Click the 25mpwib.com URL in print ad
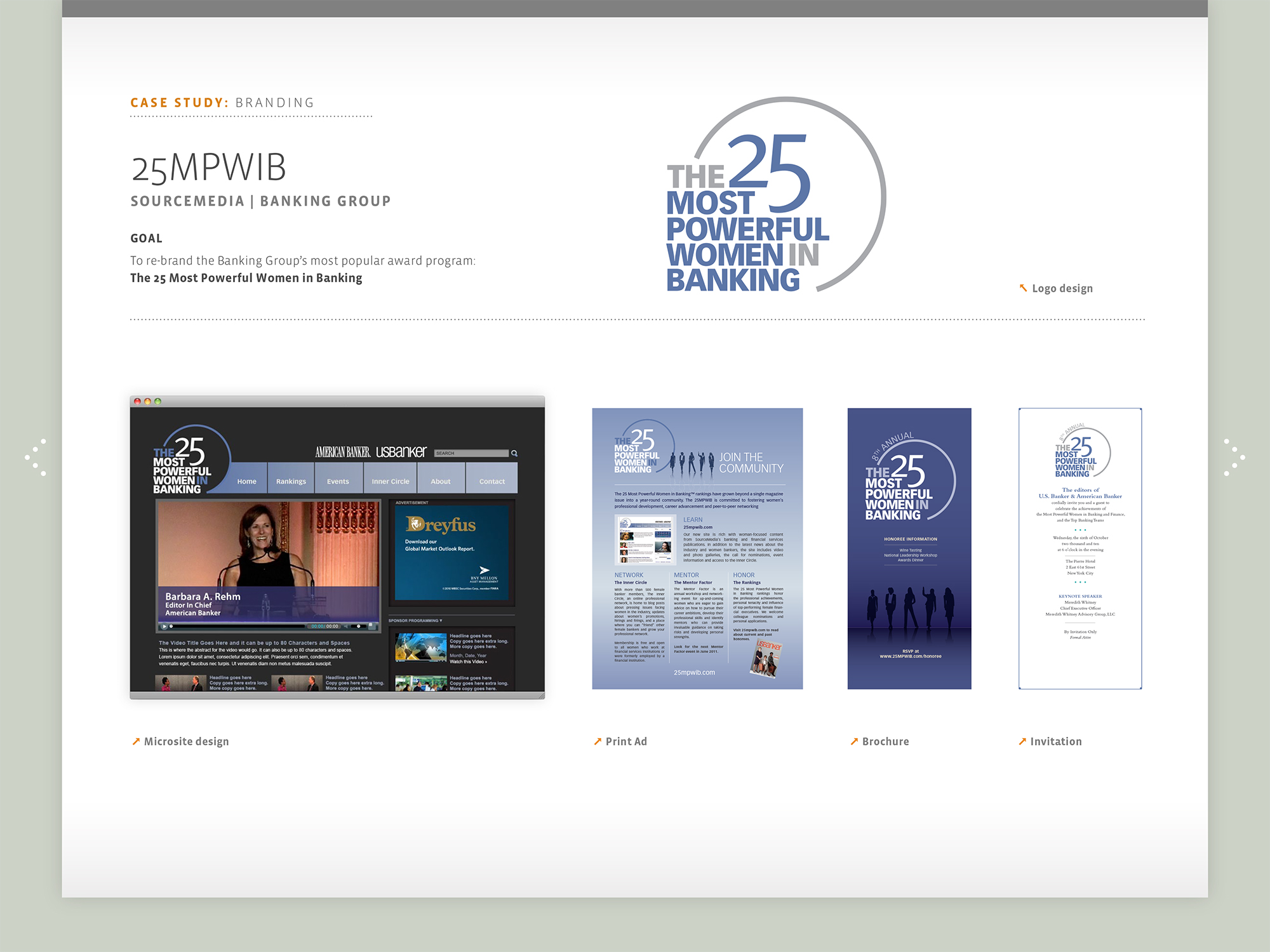 tap(694, 673)
